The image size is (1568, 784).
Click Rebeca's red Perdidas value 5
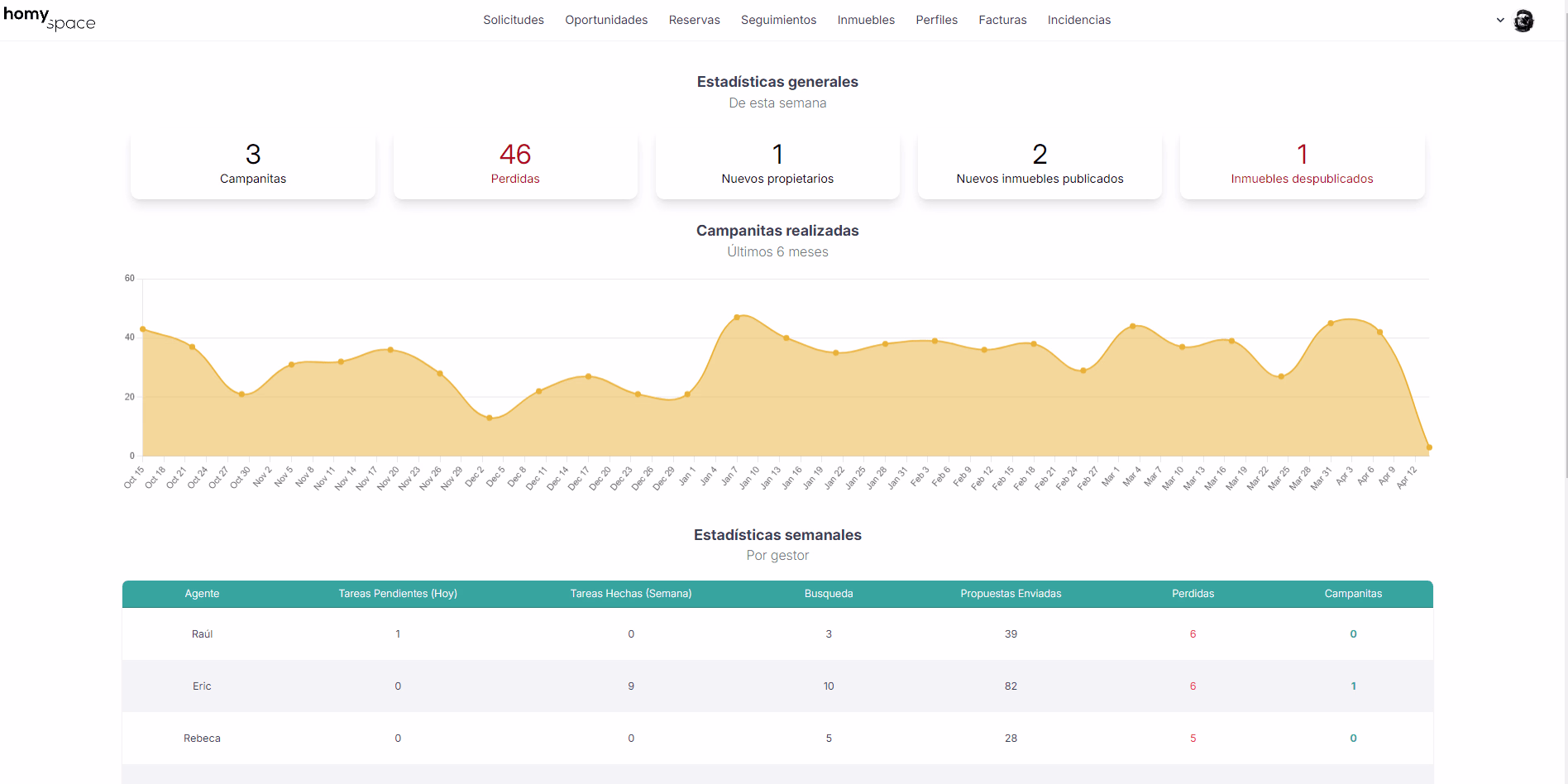(x=1193, y=739)
